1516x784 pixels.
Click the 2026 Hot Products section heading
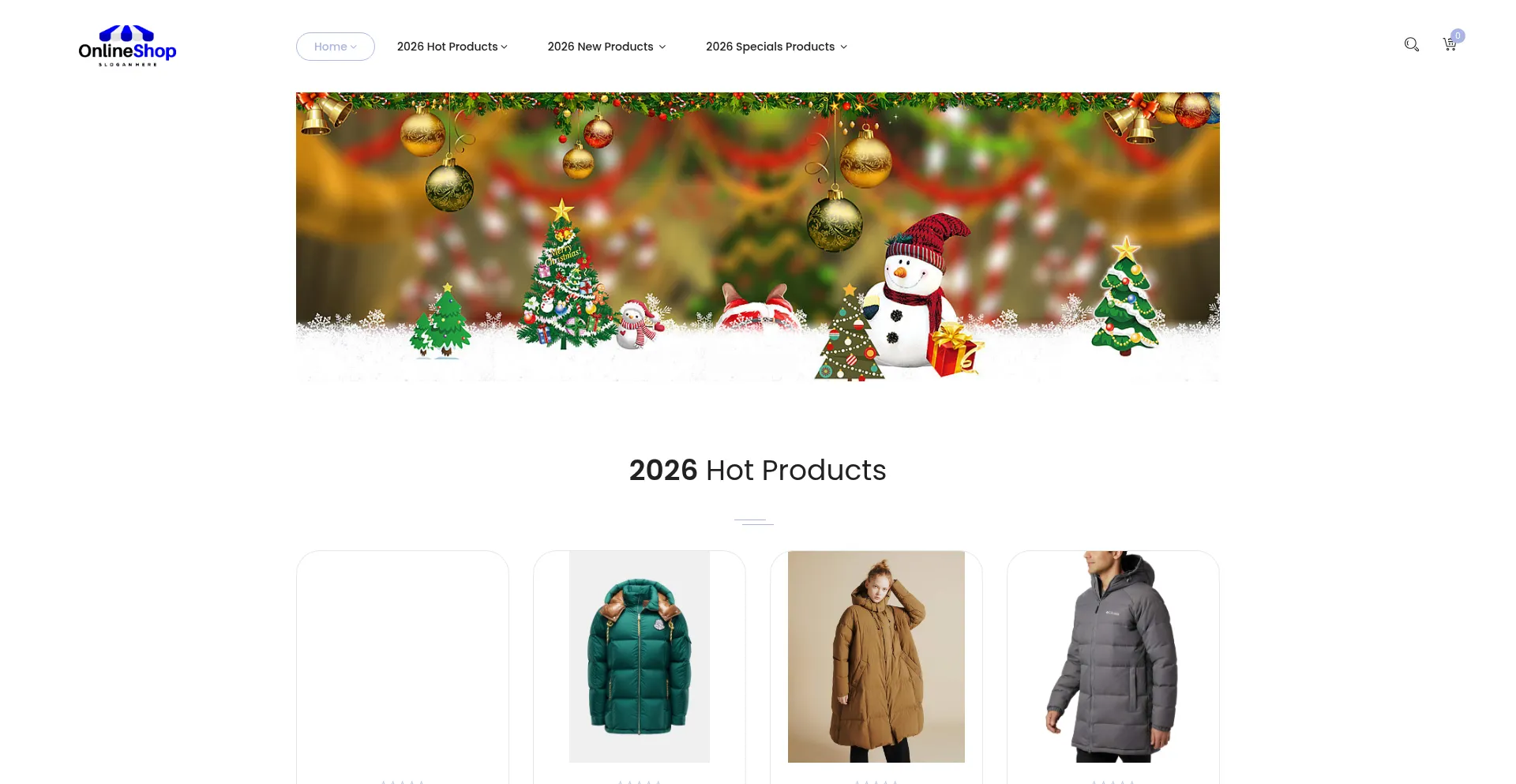(x=758, y=471)
